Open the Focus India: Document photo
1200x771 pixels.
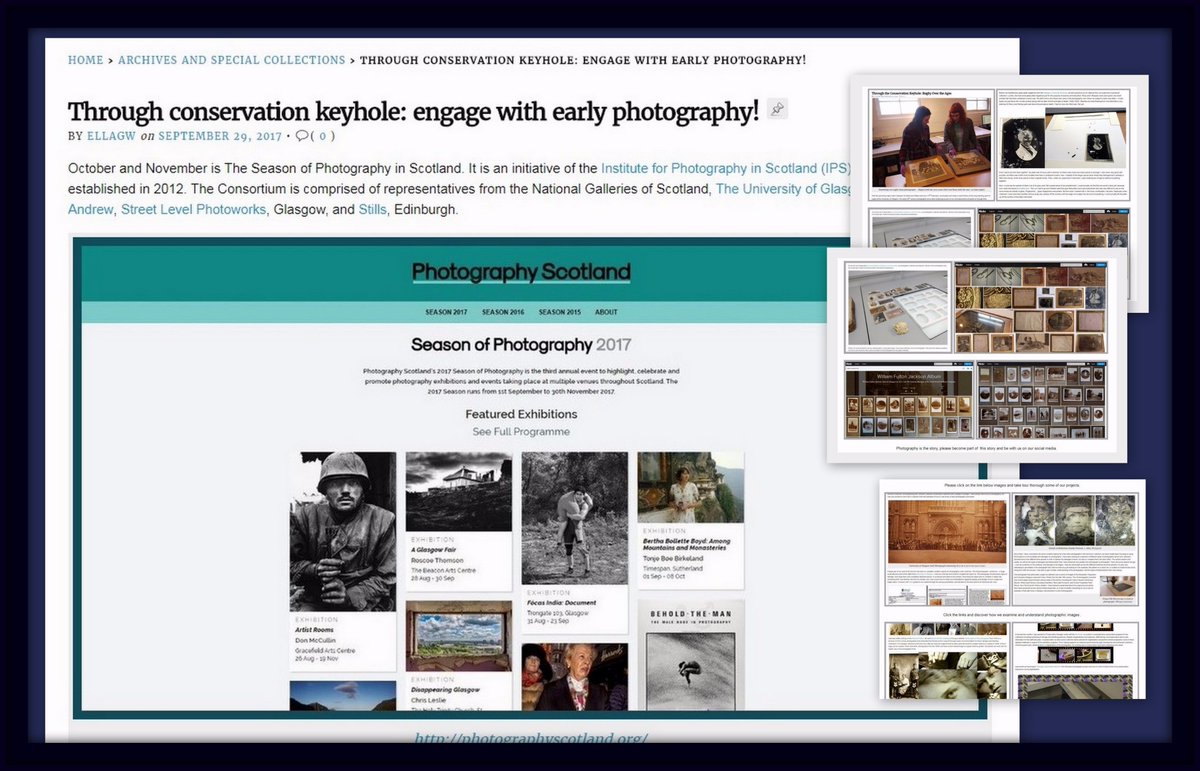coord(575,518)
